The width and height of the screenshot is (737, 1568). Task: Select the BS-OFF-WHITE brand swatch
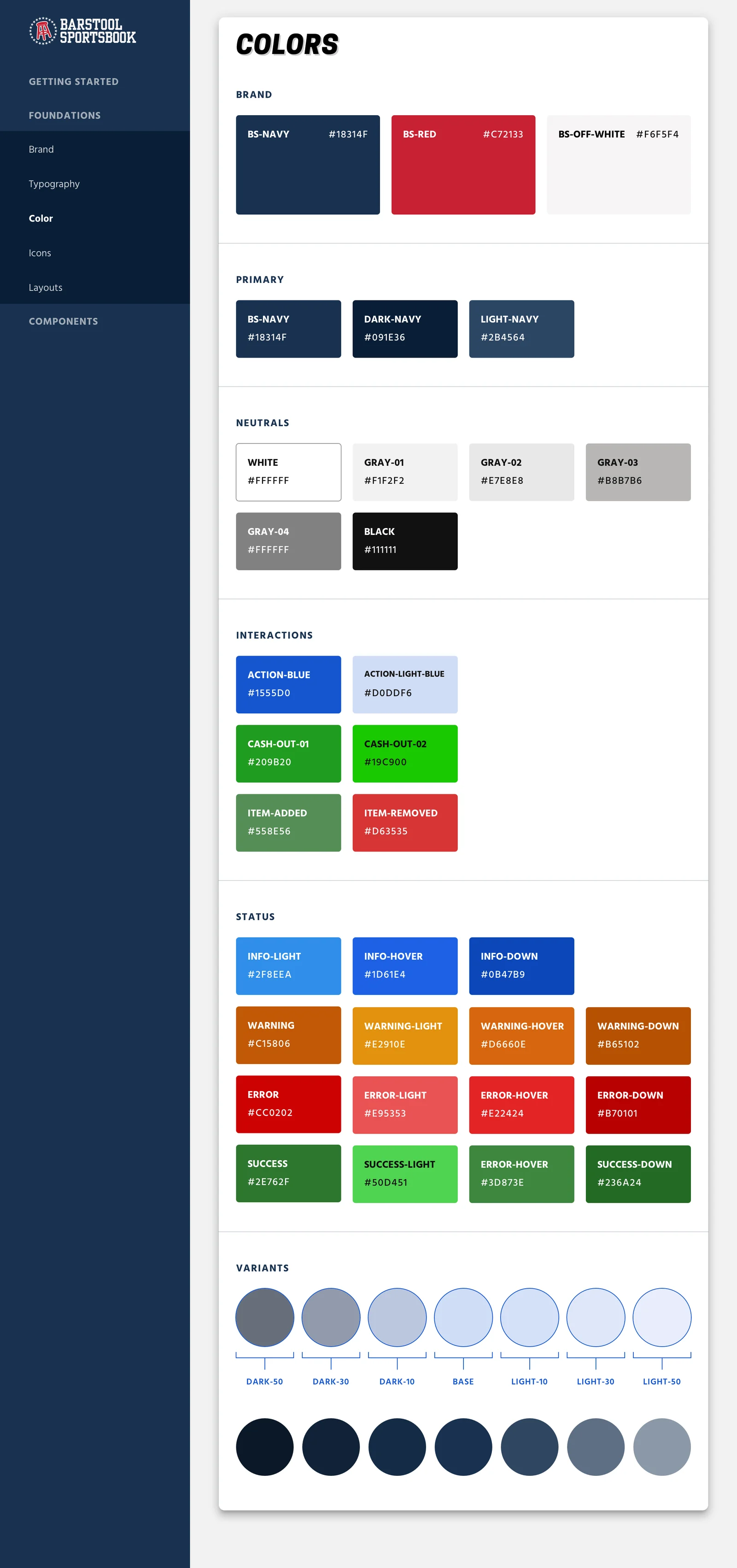pyautogui.click(x=618, y=165)
